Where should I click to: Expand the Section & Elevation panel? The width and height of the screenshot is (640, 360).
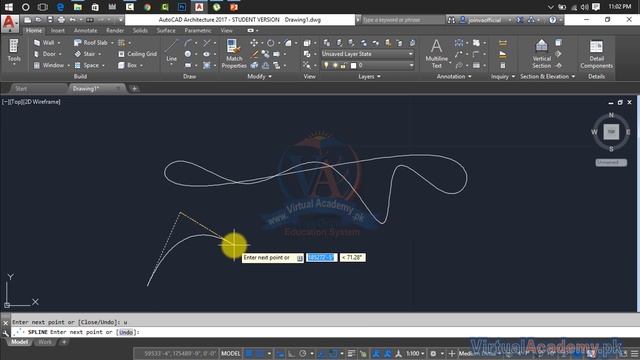pyautogui.click(x=547, y=76)
